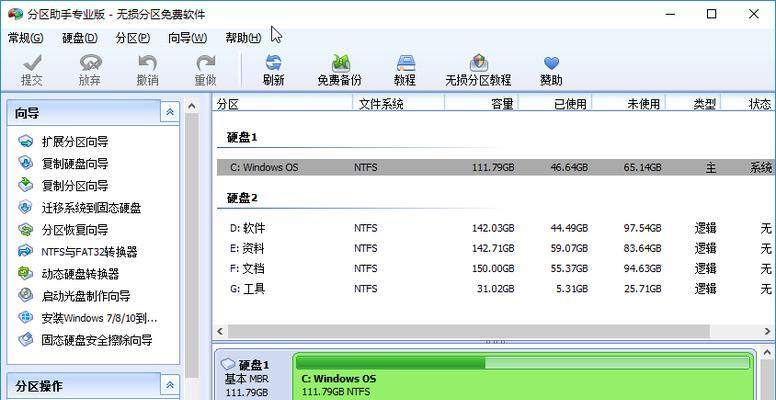The image size is (776, 400).
Task: Launch the 分区恢复向导 link
Action: [x=75, y=230]
